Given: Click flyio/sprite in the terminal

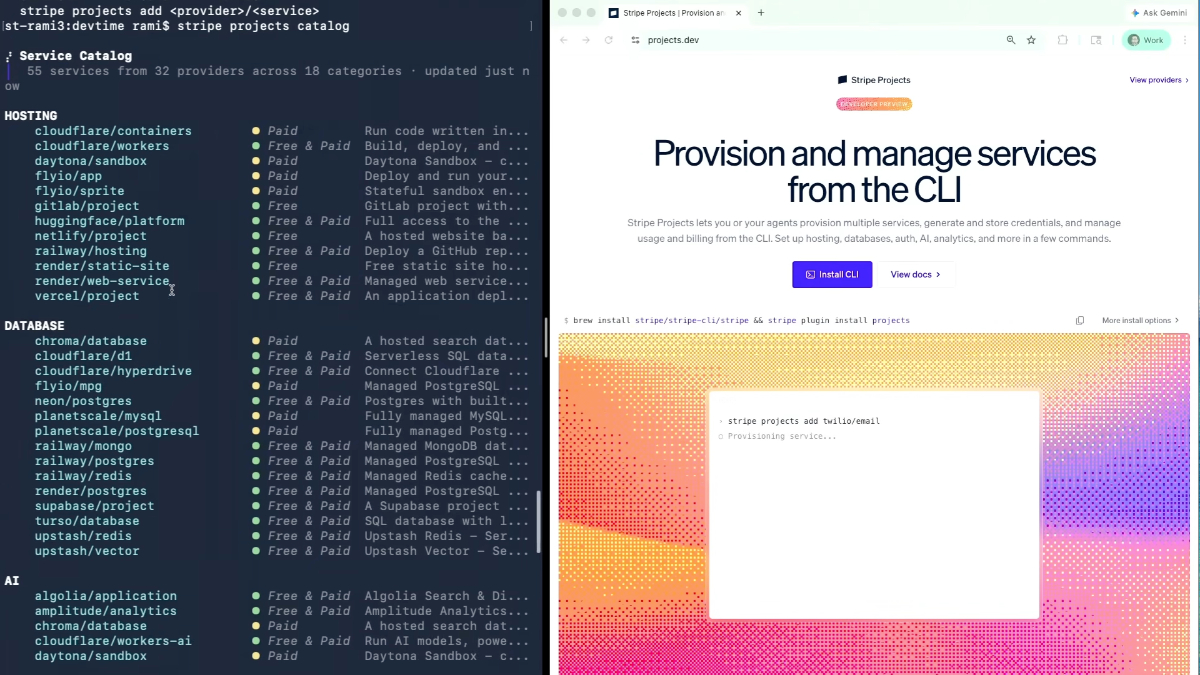Looking at the screenshot, I should pyautogui.click(x=80, y=191).
